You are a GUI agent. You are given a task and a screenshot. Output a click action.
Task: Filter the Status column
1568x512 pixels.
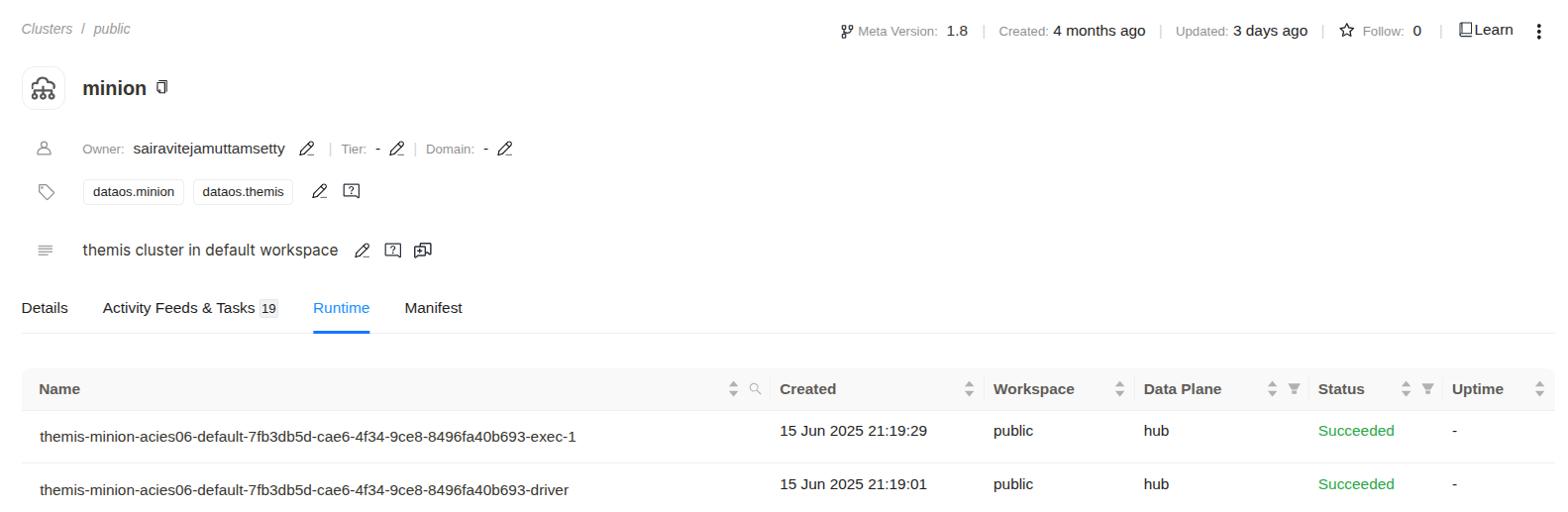[x=1427, y=389]
